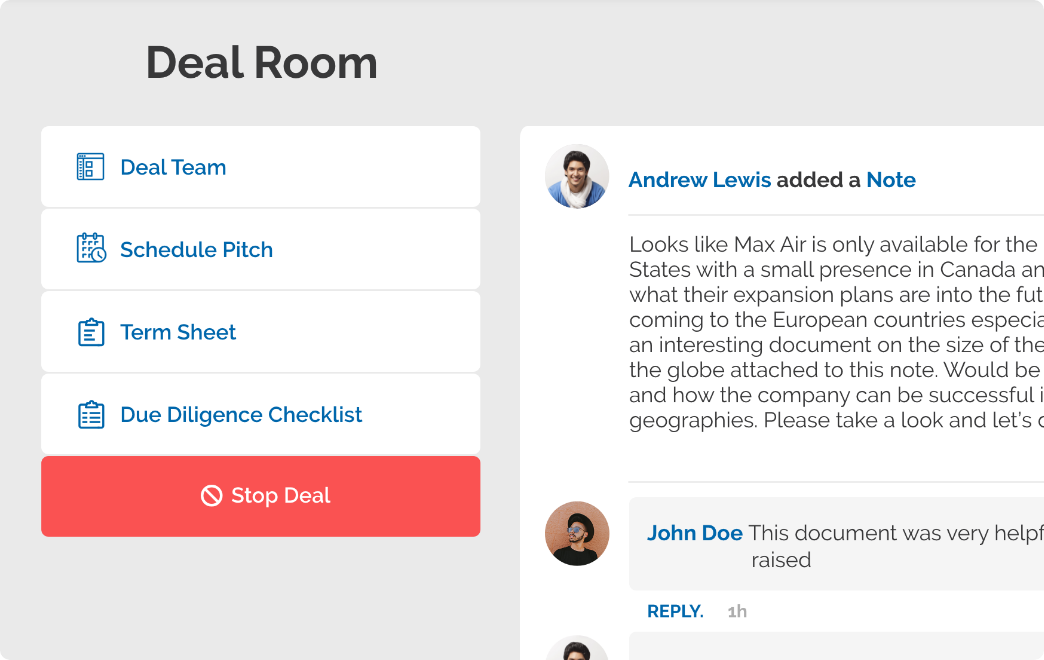Open the John Doe name link
This screenshot has width=1044, height=660.
pyautogui.click(x=694, y=533)
